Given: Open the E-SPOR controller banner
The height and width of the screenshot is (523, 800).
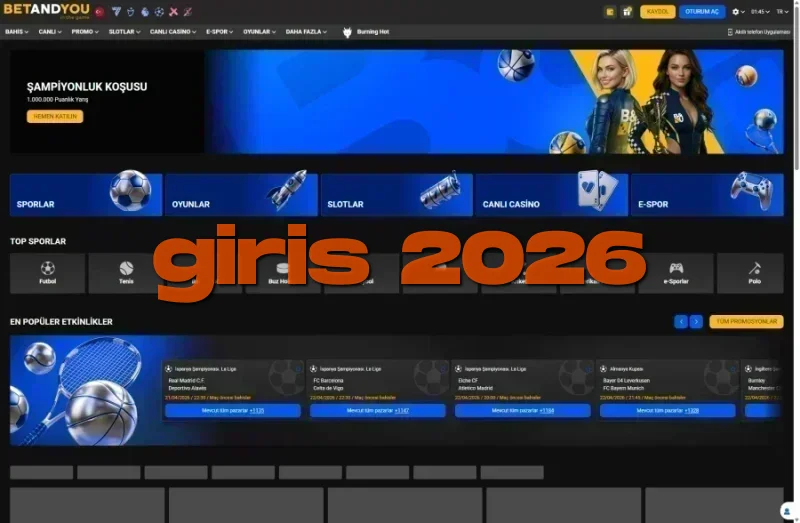Looking at the screenshot, I should pyautogui.click(x=707, y=194).
